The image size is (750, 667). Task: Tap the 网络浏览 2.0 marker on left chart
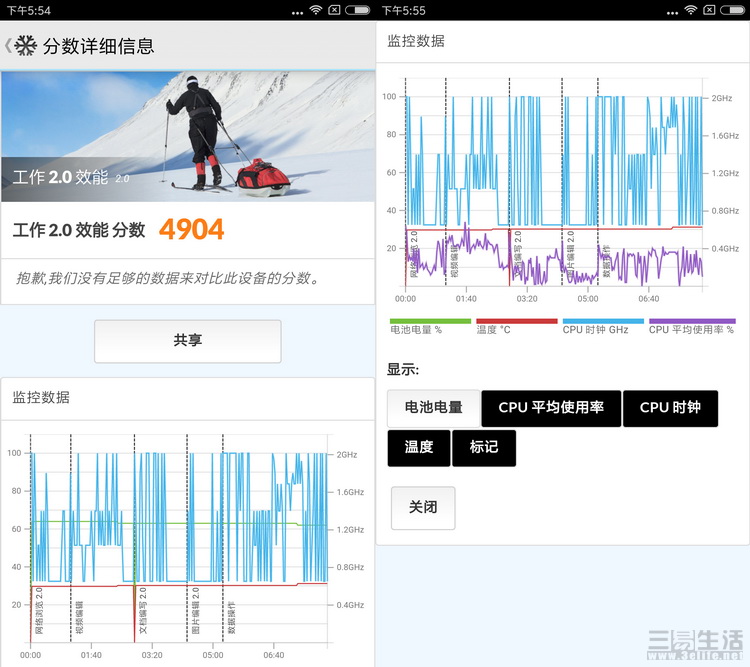tap(39, 611)
